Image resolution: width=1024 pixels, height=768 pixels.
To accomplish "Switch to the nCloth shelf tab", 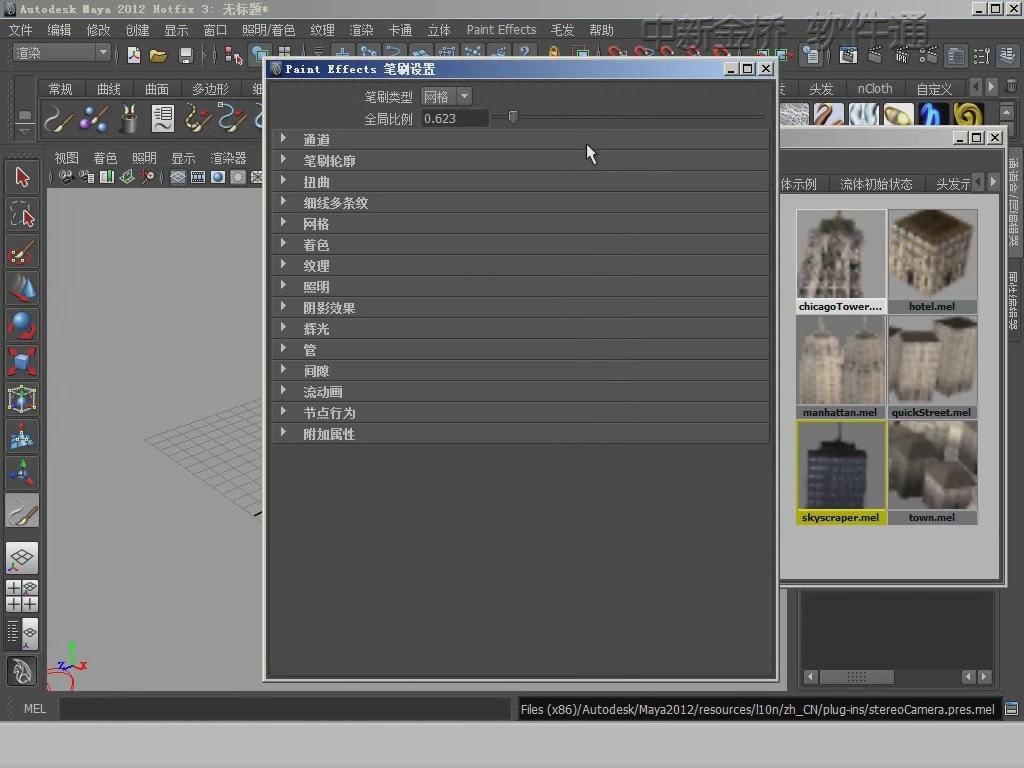I will (874, 88).
